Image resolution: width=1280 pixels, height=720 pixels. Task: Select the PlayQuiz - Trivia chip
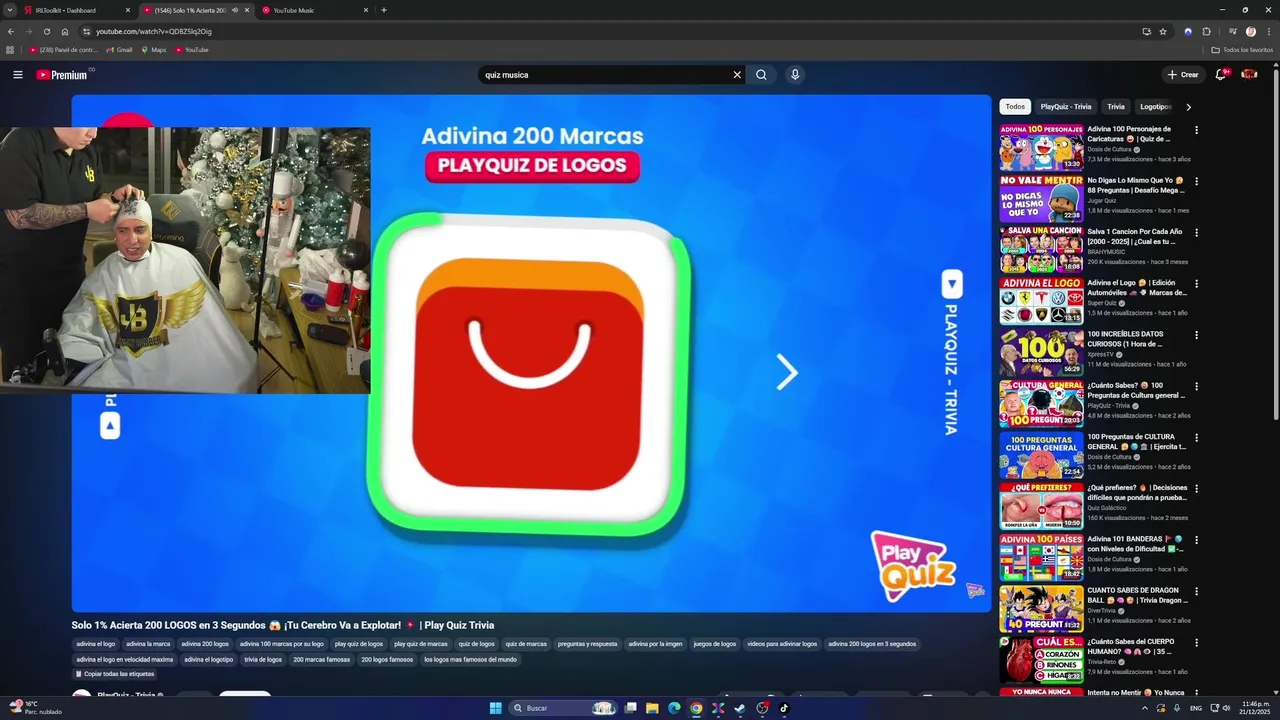(1065, 107)
